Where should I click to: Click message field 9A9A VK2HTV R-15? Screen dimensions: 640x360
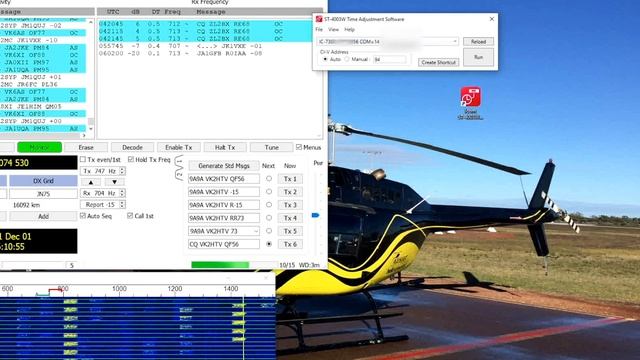pyautogui.click(x=224, y=205)
